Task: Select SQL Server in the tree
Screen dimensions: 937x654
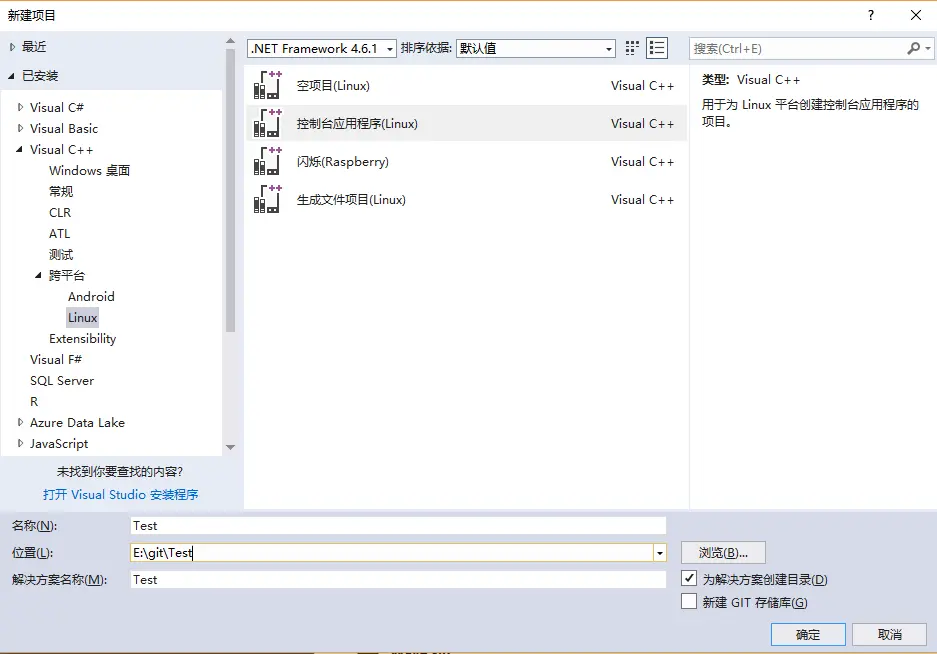Action: [62, 380]
